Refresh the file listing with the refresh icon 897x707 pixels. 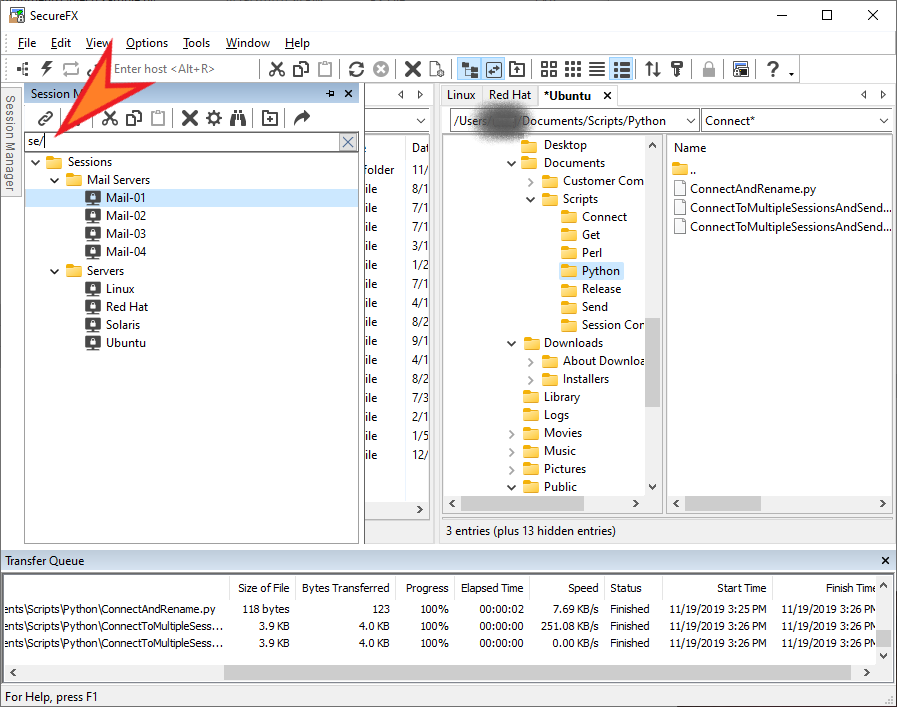(357, 68)
